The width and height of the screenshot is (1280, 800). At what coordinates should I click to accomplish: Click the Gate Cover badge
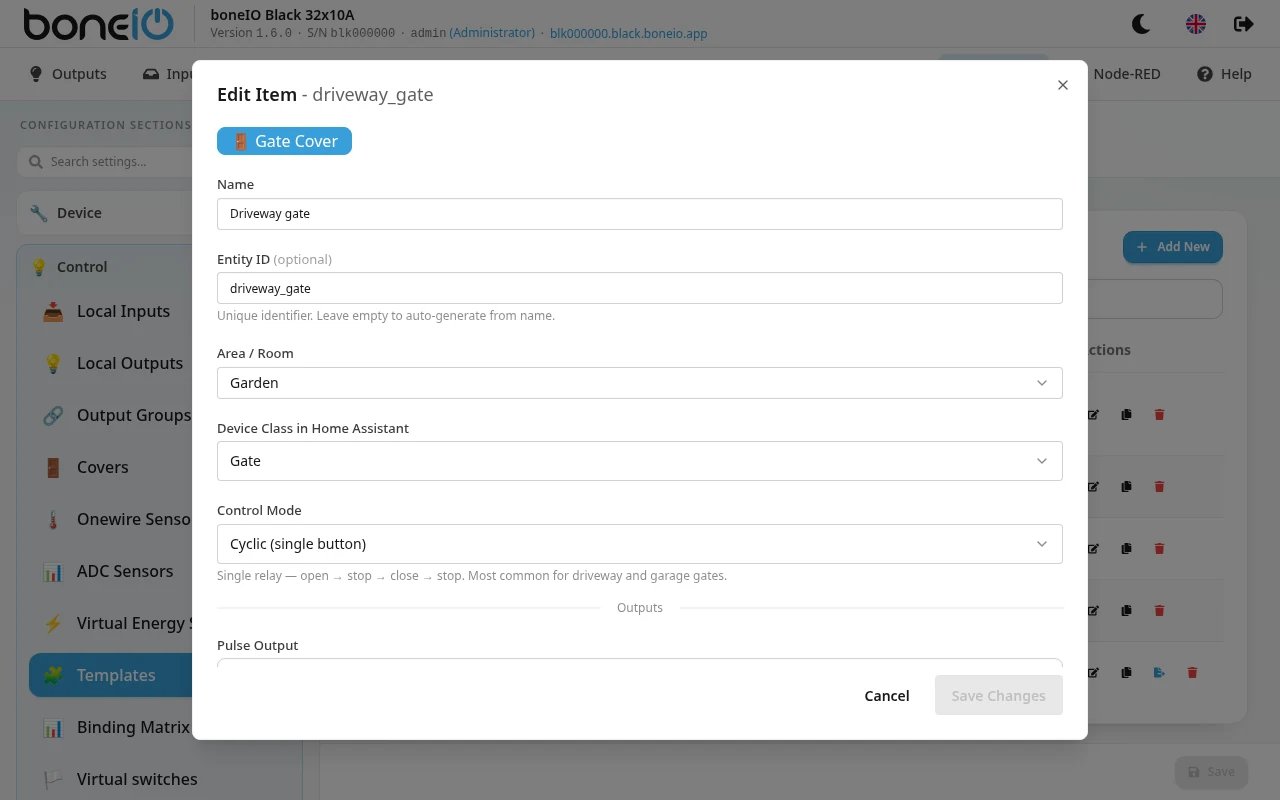(284, 141)
